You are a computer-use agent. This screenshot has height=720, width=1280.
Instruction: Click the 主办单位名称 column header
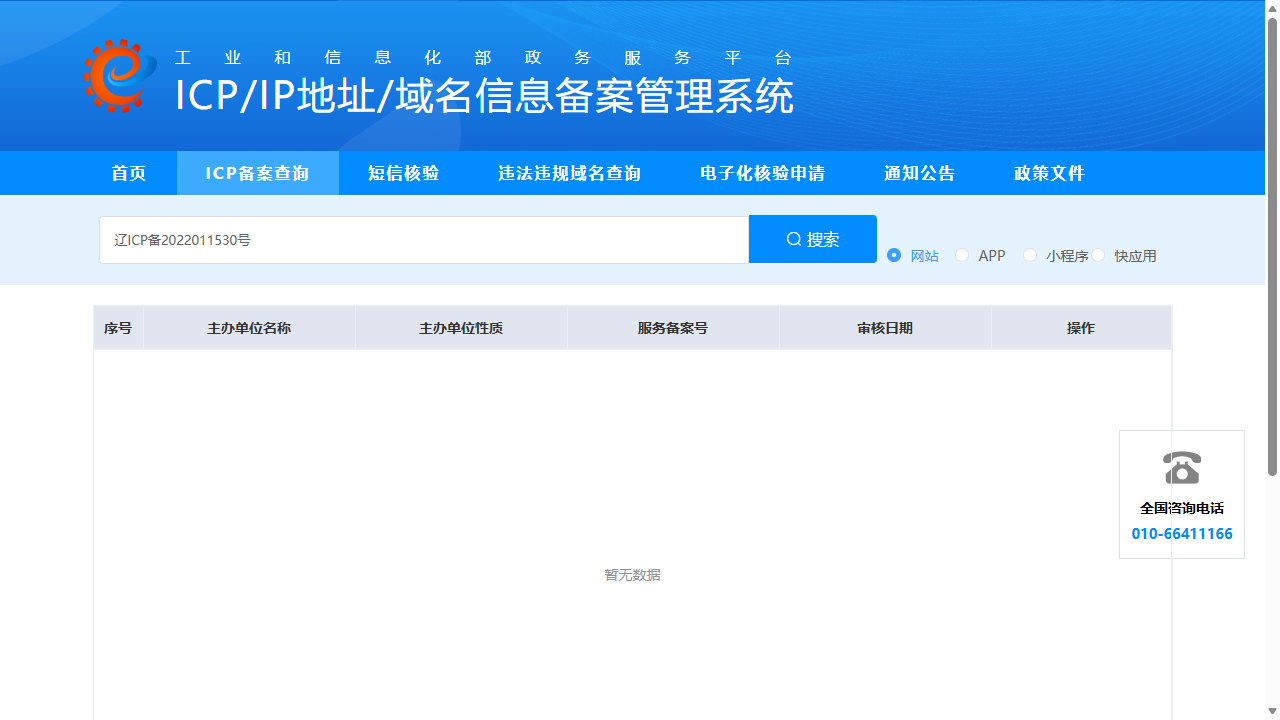click(249, 328)
